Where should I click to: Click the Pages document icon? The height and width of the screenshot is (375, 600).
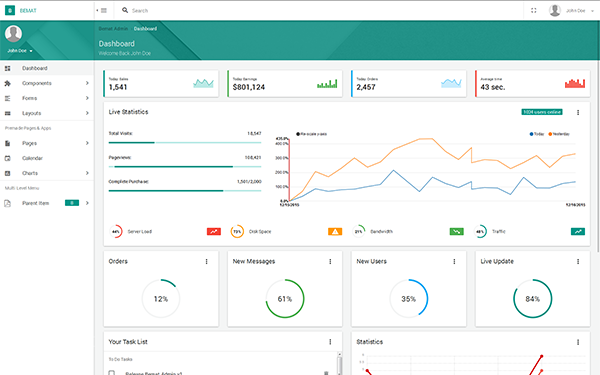tap(7, 143)
